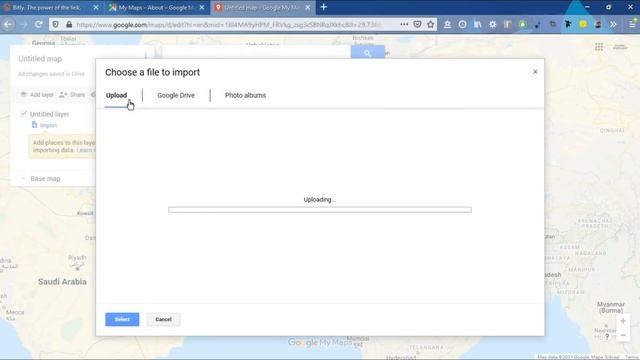Screen dimensions: 640x360
Task: Switch to the Upload tab
Action: coord(116,95)
